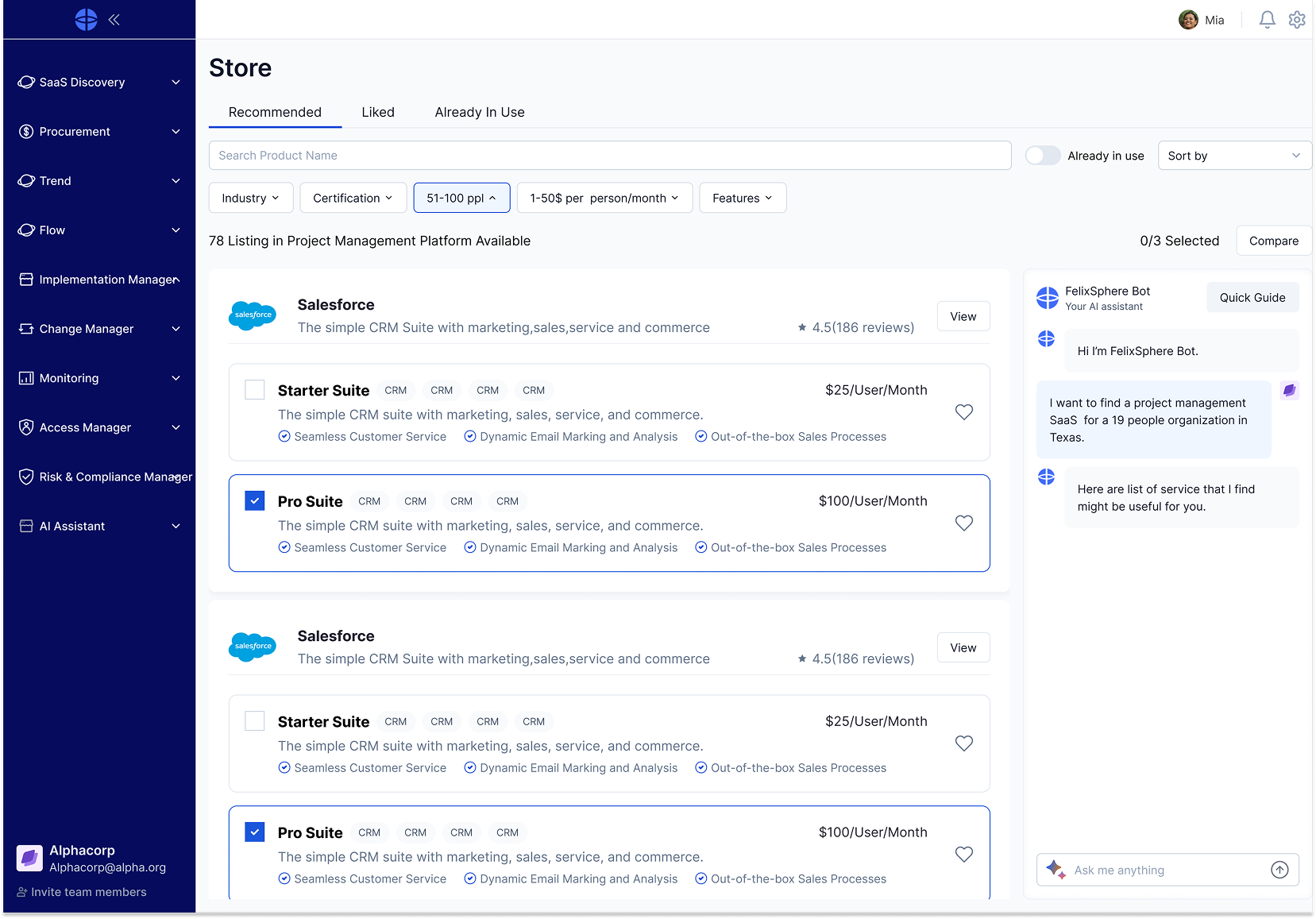This screenshot has height=919, width=1316.
Task: Expand the Procurement menu chevron
Action: (x=176, y=132)
